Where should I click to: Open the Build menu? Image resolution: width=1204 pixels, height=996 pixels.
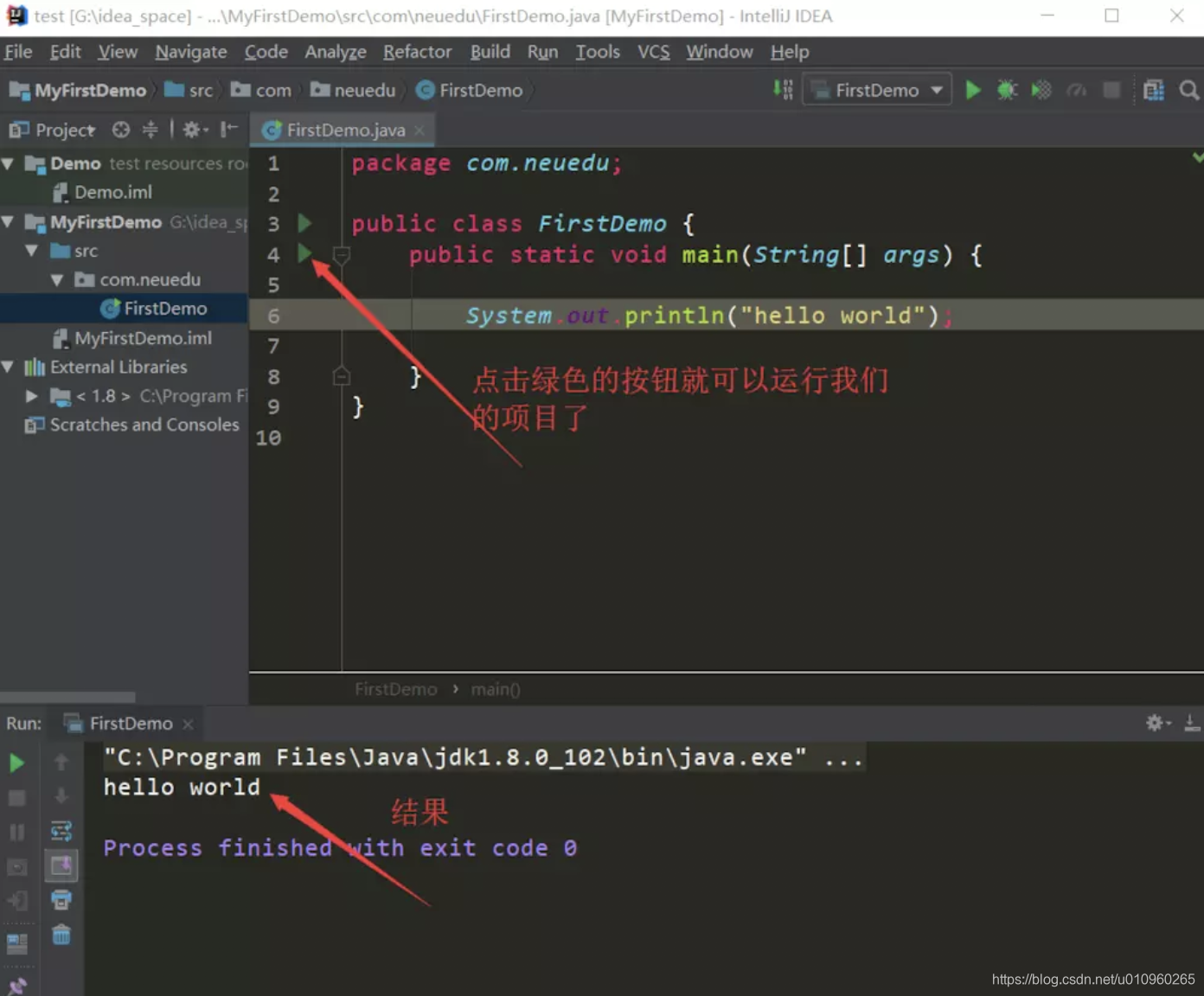[x=490, y=52]
